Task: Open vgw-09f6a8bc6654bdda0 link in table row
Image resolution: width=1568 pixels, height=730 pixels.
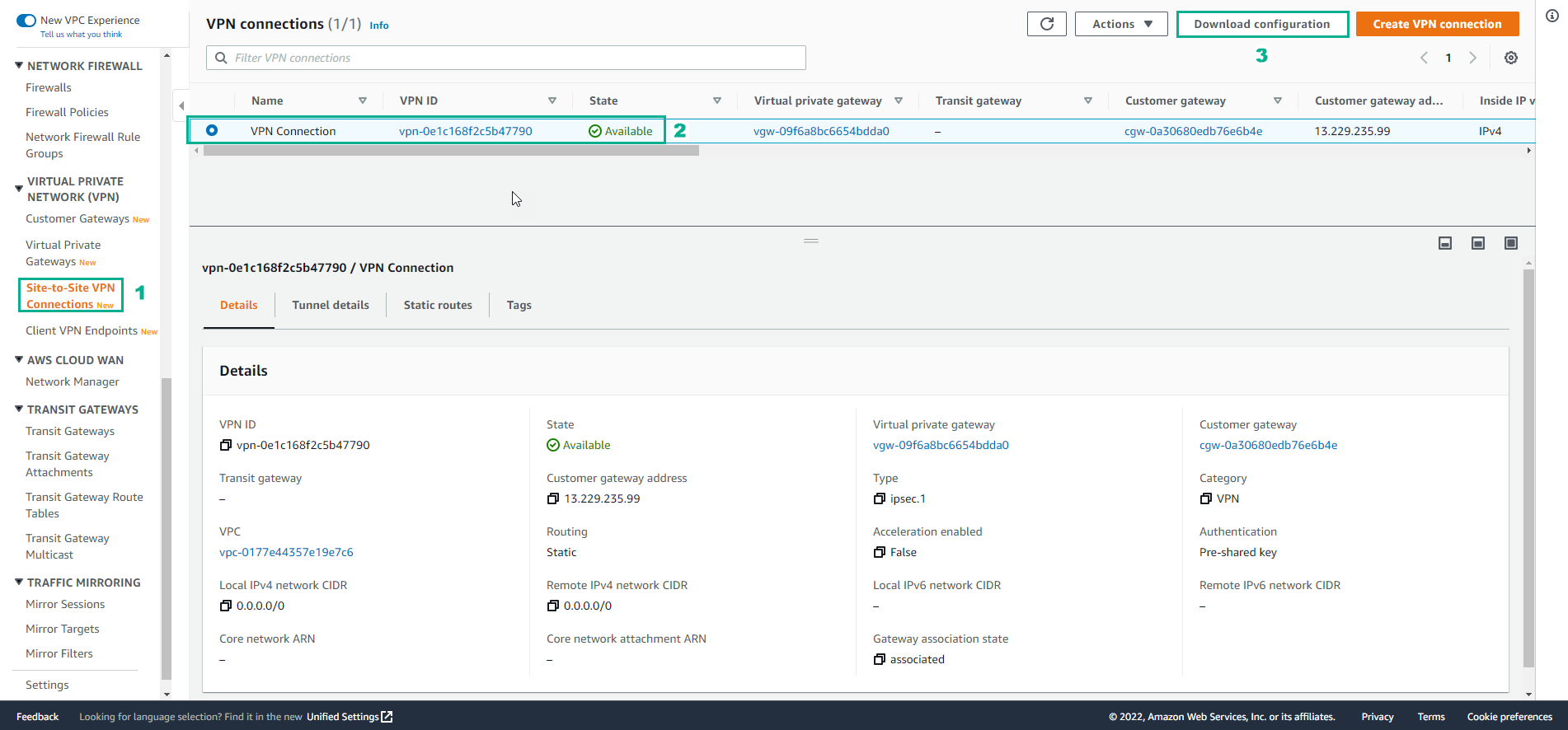Action: pos(821,131)
